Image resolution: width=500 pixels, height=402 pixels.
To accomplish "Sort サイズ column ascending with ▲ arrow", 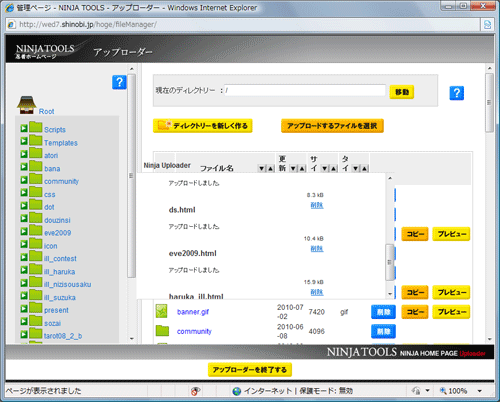I will (333, 169).
